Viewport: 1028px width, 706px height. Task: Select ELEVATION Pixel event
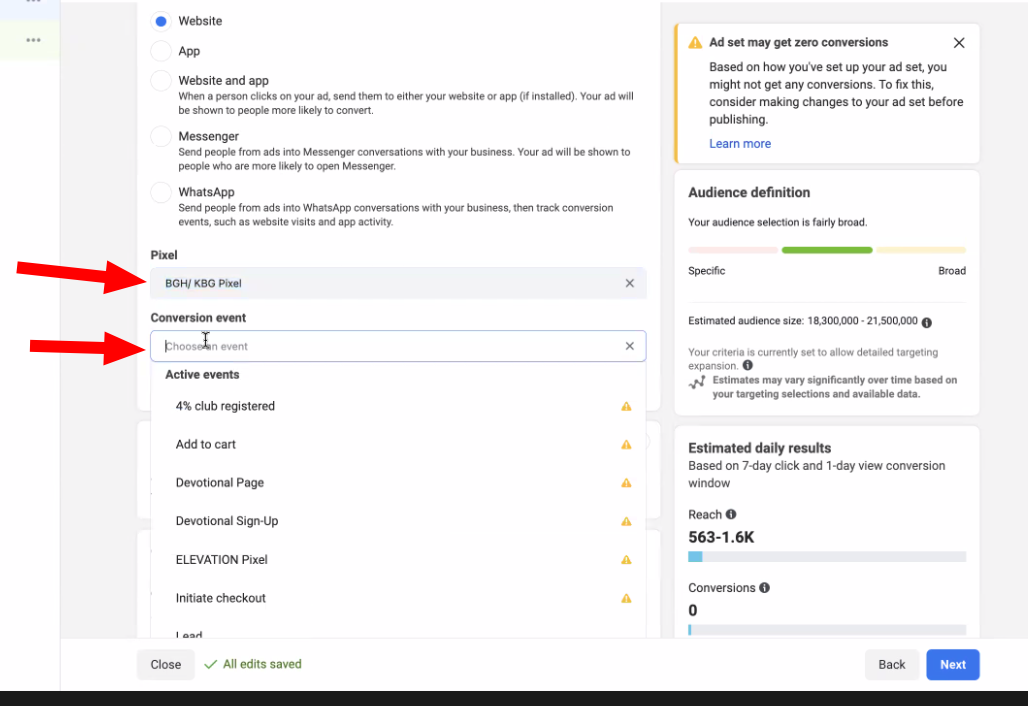pyautogui.click(x=222, y=560)
